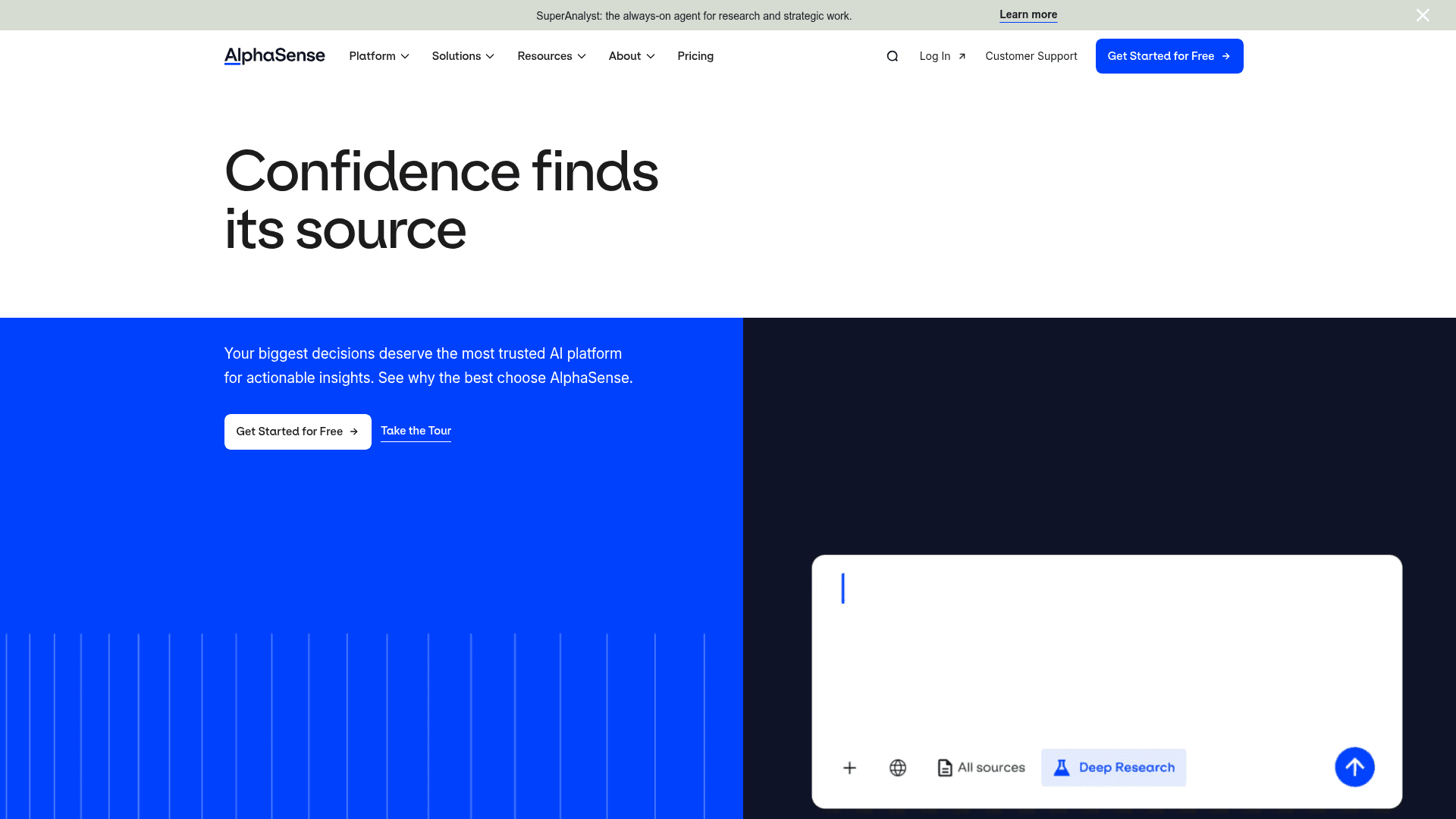
Task: Expand the Platform menu
Action: (x=379, y=56)
